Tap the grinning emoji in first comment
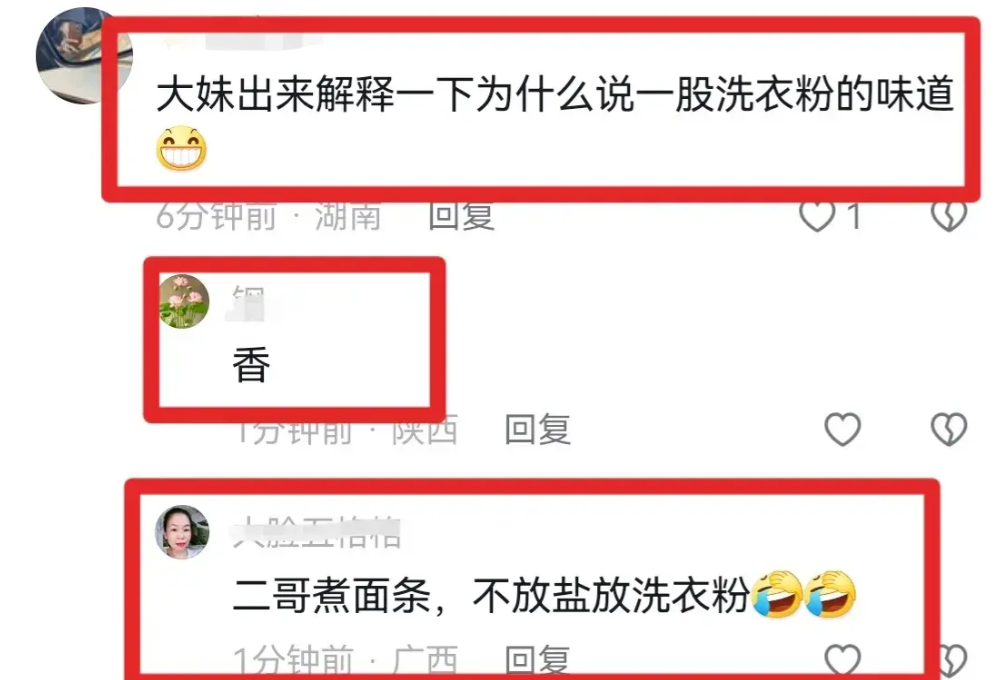Viewport: 1008px width, 680px height. pyautogui.click(x=182, y=148)
